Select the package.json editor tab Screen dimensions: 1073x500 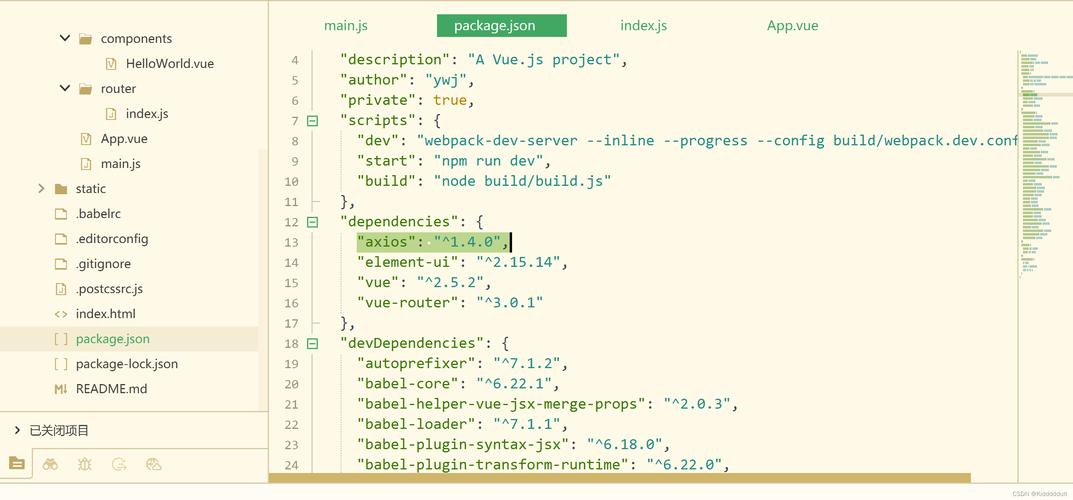(502, 25)
